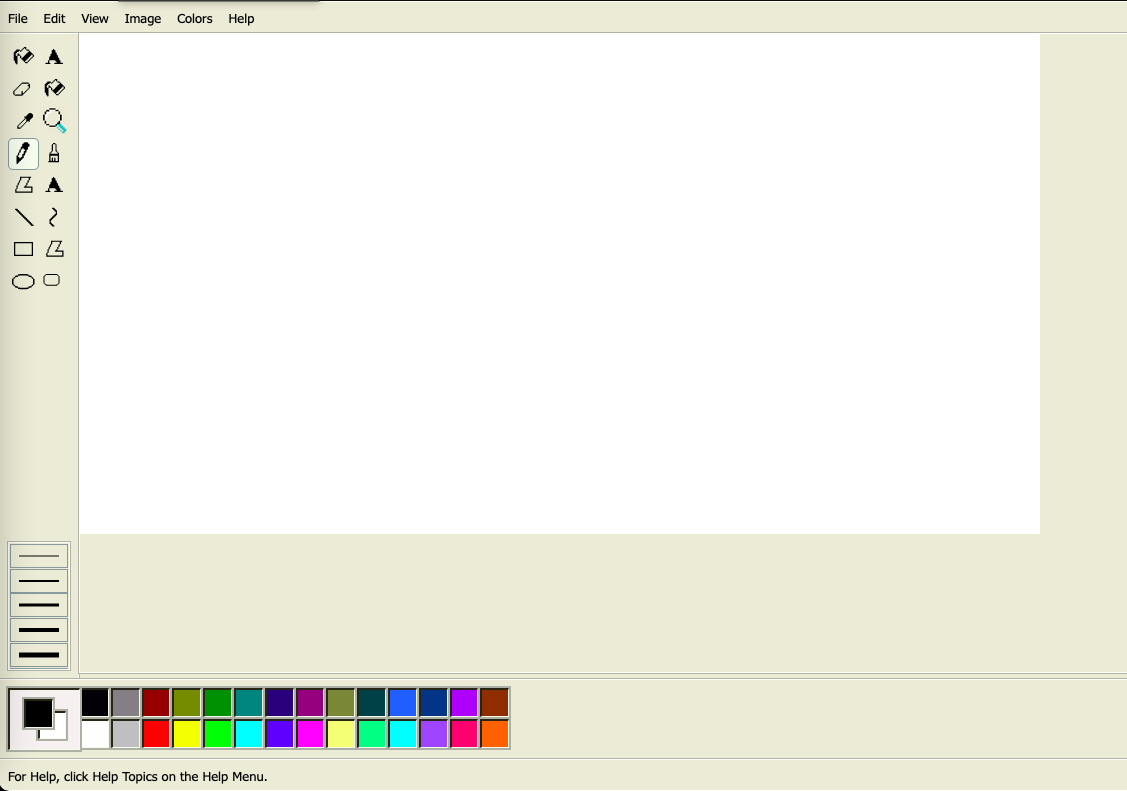Choose the Fill With Color tool

tap(54, 88)
